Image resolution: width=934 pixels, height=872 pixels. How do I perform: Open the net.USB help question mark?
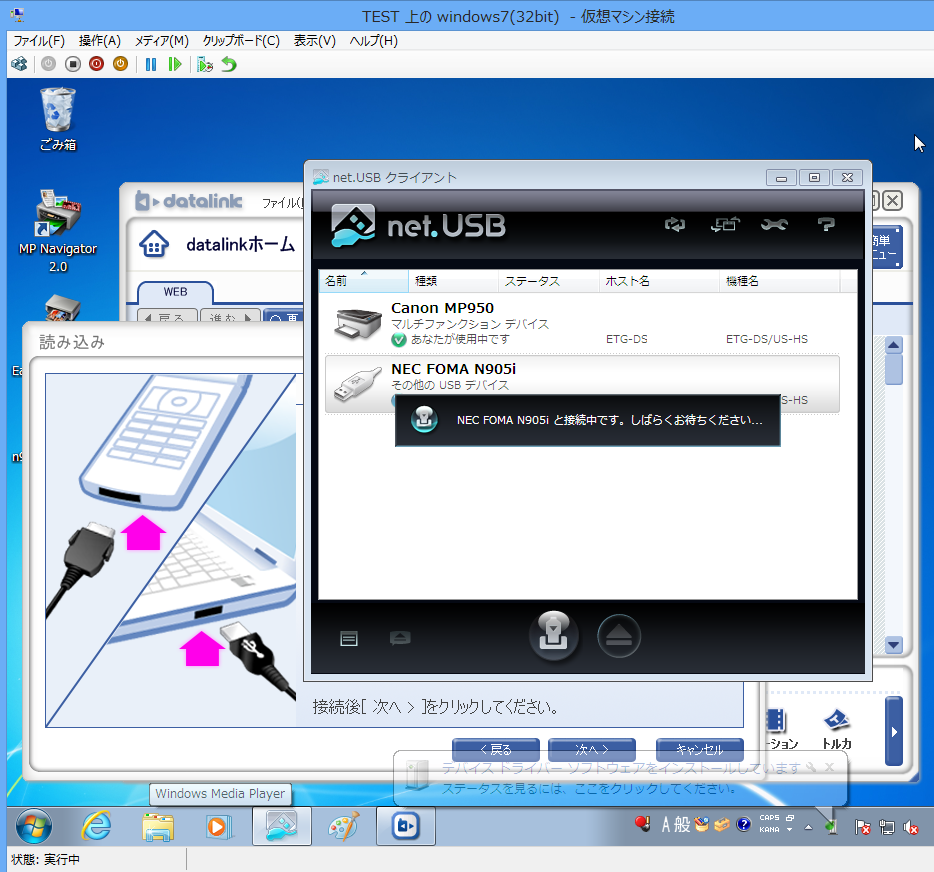click(826, 225)
